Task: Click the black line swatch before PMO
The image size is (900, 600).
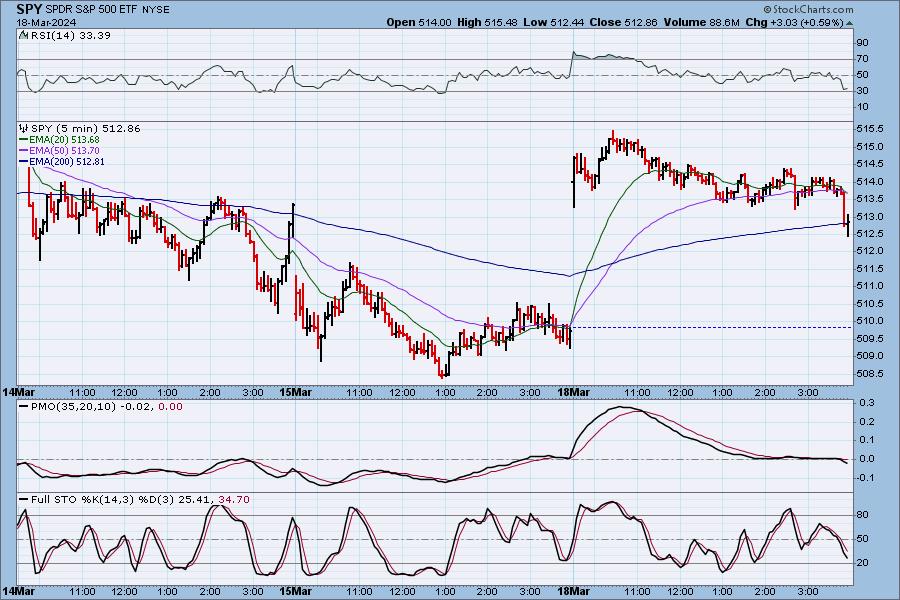Action: coord(24,407)
